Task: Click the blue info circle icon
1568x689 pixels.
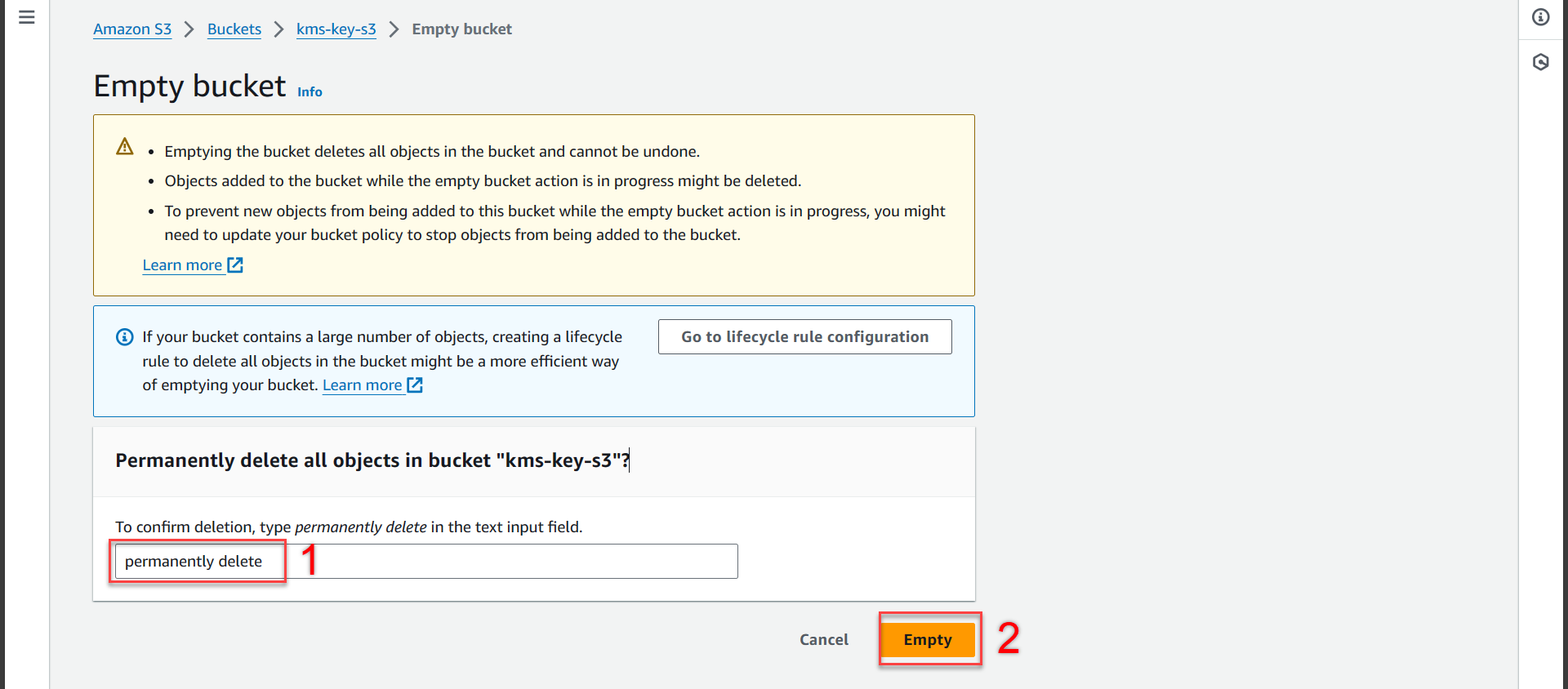Action: point(125,337)
